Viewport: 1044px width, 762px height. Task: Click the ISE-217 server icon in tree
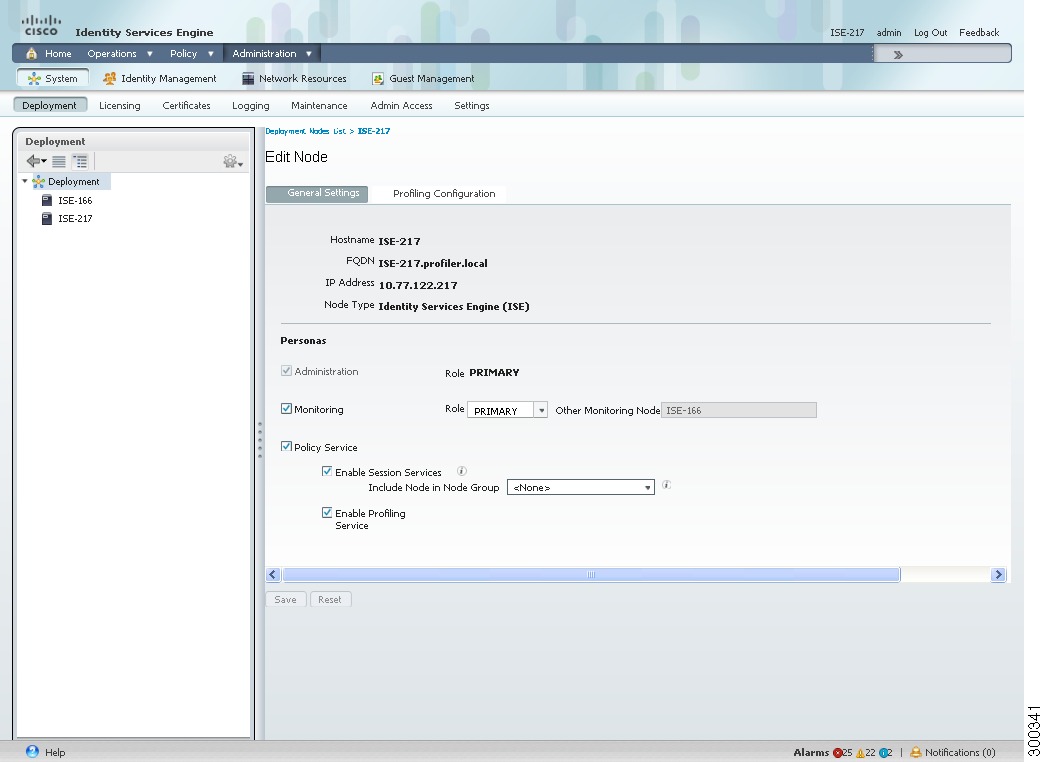47,218
